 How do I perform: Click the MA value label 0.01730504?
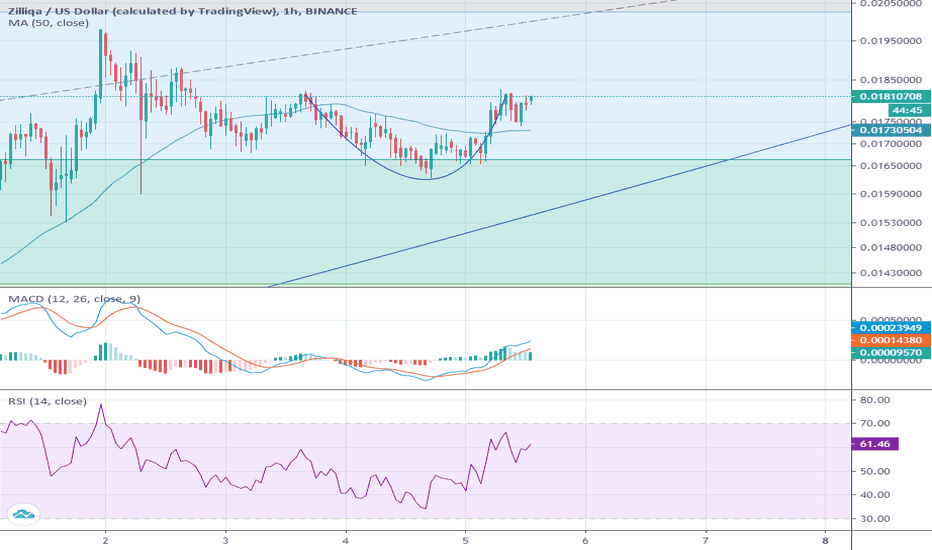coord(891,130)
